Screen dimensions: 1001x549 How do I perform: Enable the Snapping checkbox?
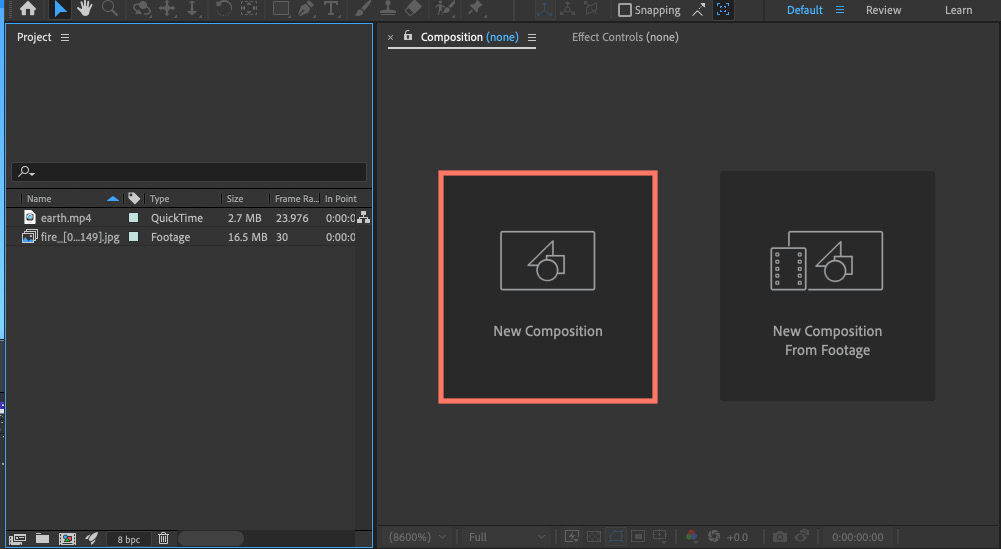click(625, 10)
